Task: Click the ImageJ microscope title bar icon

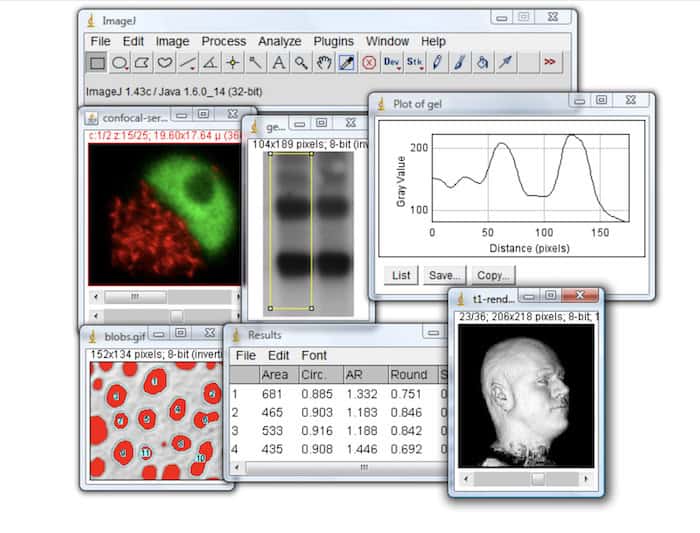Action: click(91, 21)
